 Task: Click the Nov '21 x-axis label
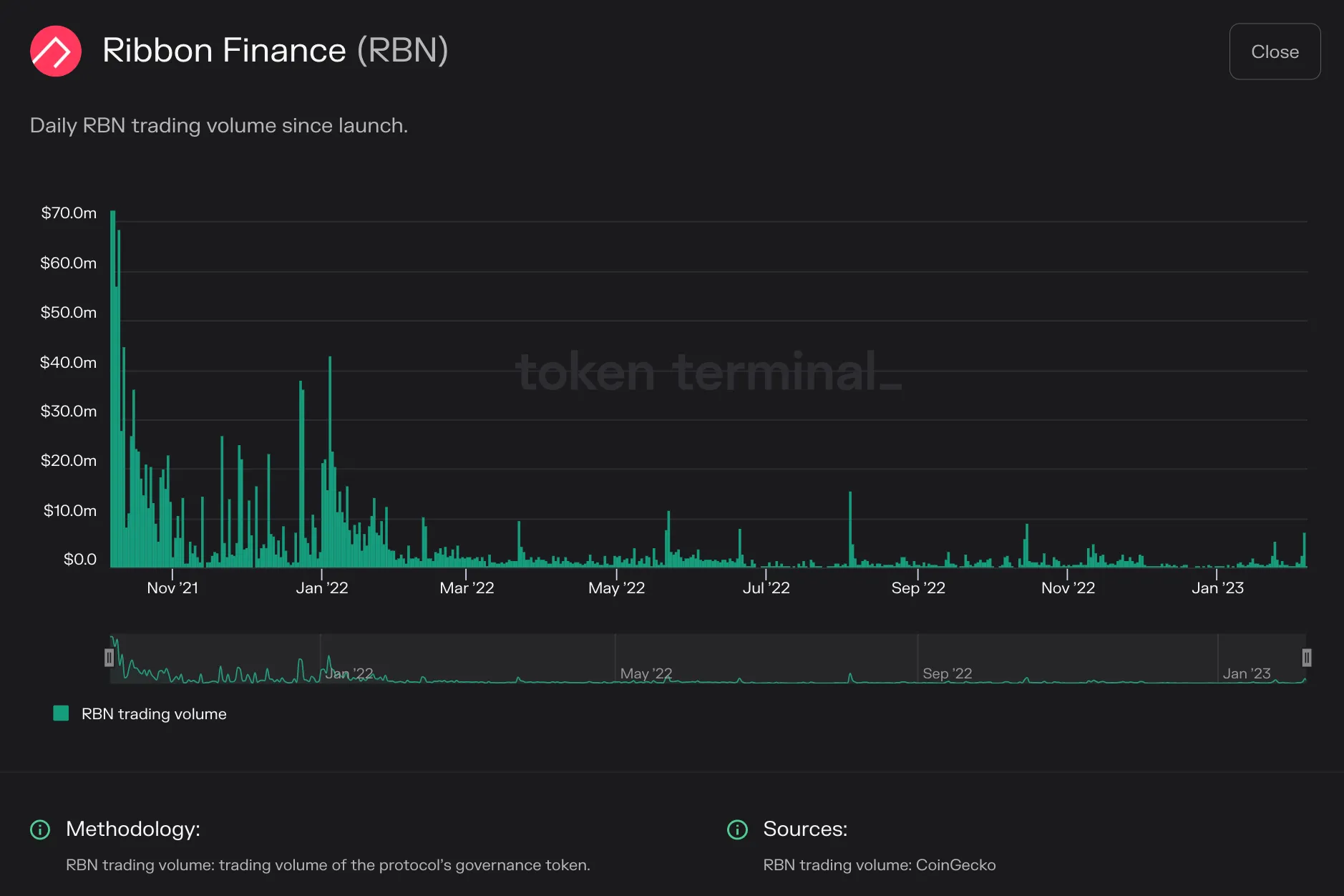click(x=172, y=588)
